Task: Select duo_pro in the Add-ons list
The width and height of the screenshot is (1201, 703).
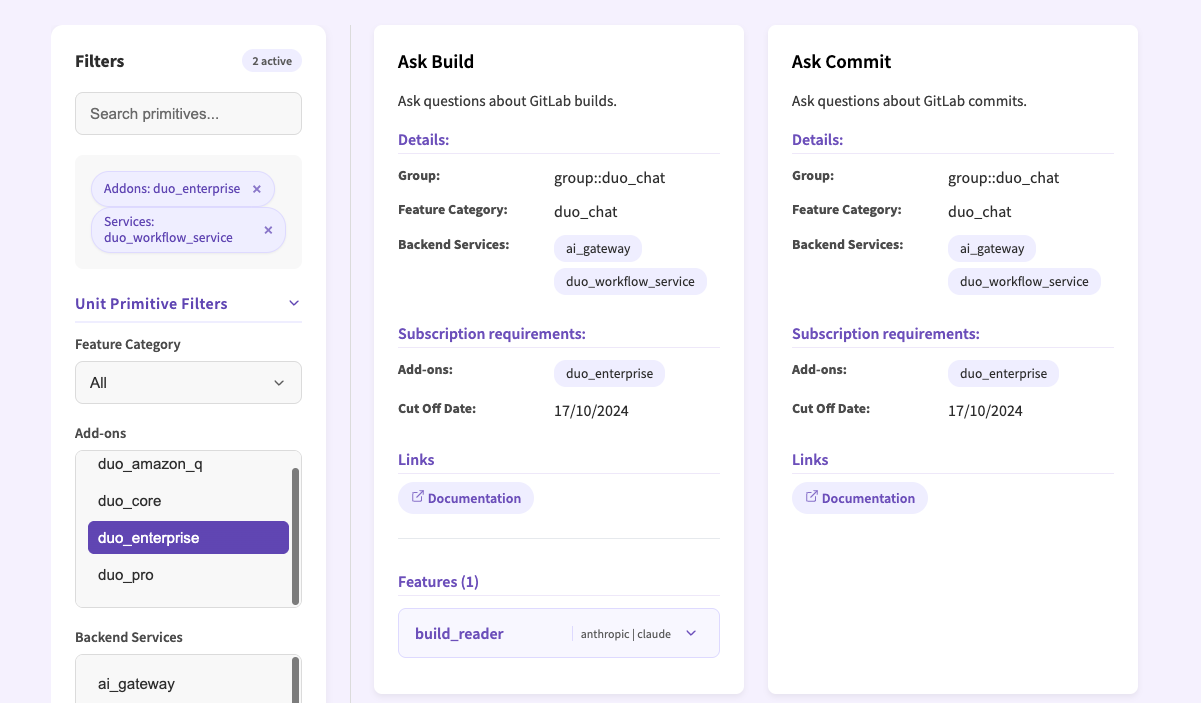Action: coord(188,574)
